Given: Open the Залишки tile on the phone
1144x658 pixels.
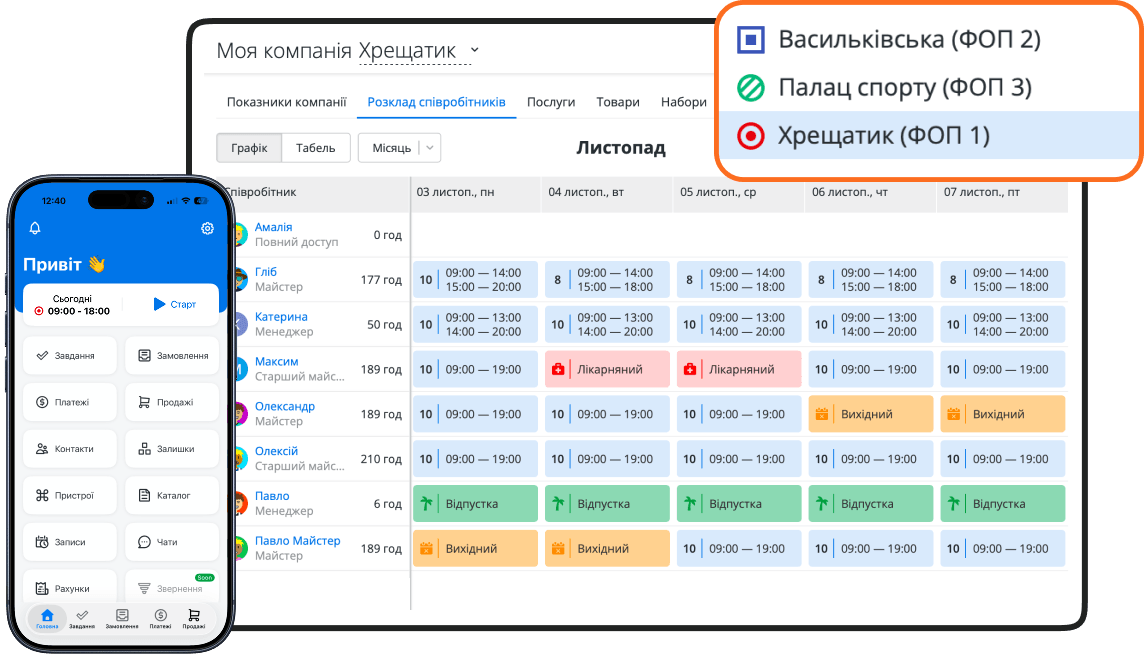Looking at the screenshot, I should pos(172,449).
